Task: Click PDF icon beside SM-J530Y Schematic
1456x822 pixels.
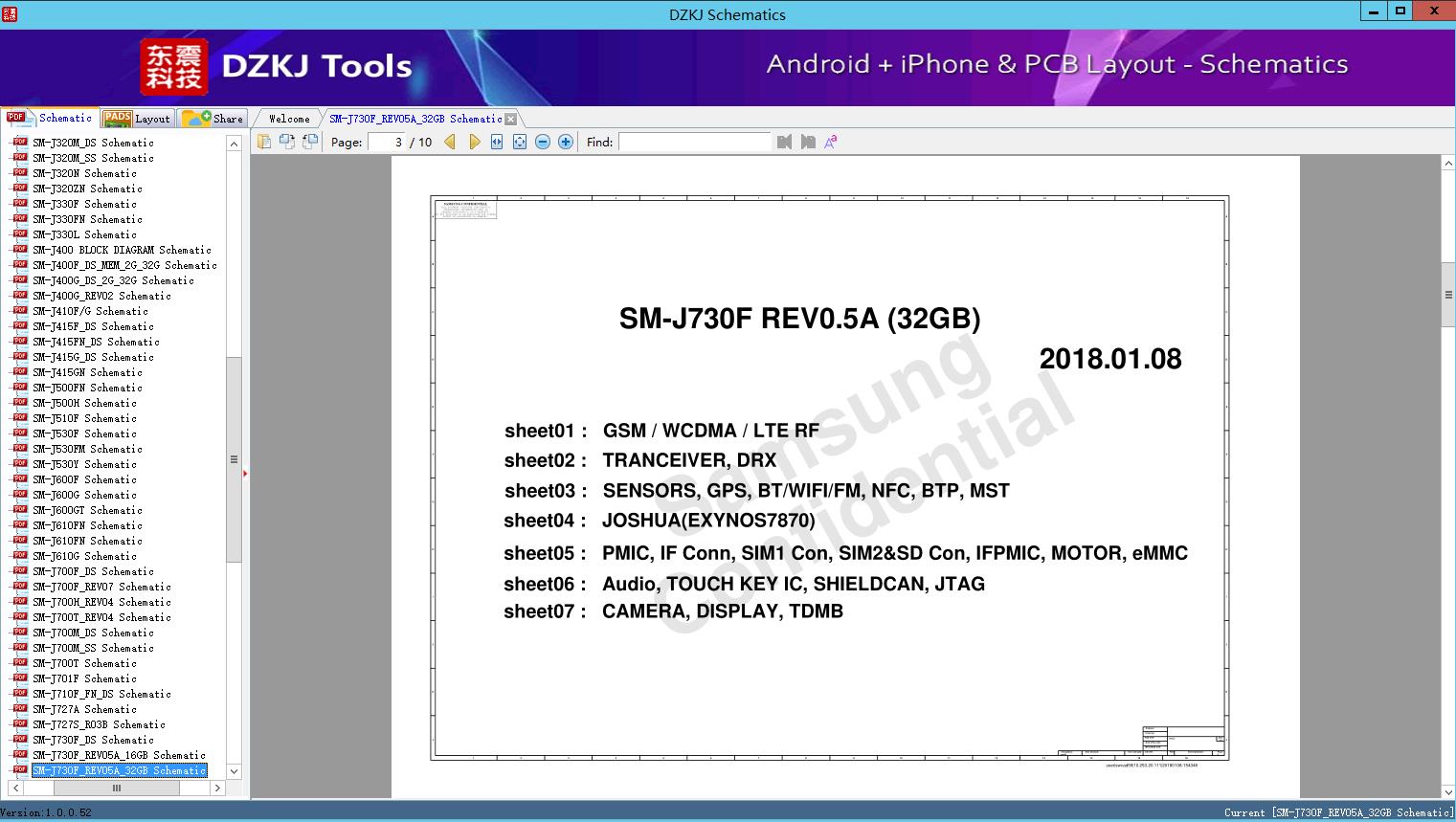Action: point(20,463)
